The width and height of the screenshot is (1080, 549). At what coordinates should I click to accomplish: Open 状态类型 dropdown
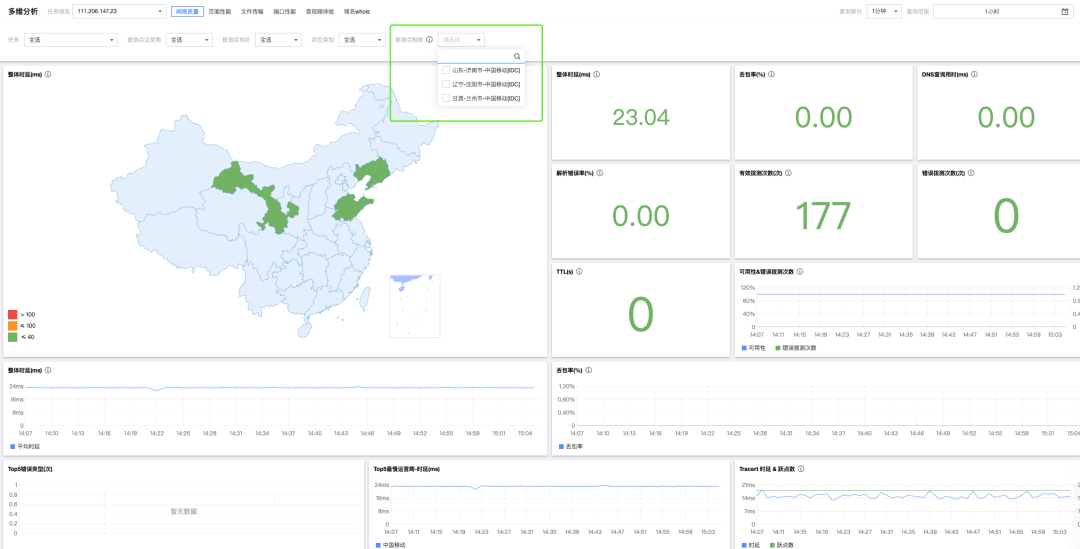click(x=362, y=40)
